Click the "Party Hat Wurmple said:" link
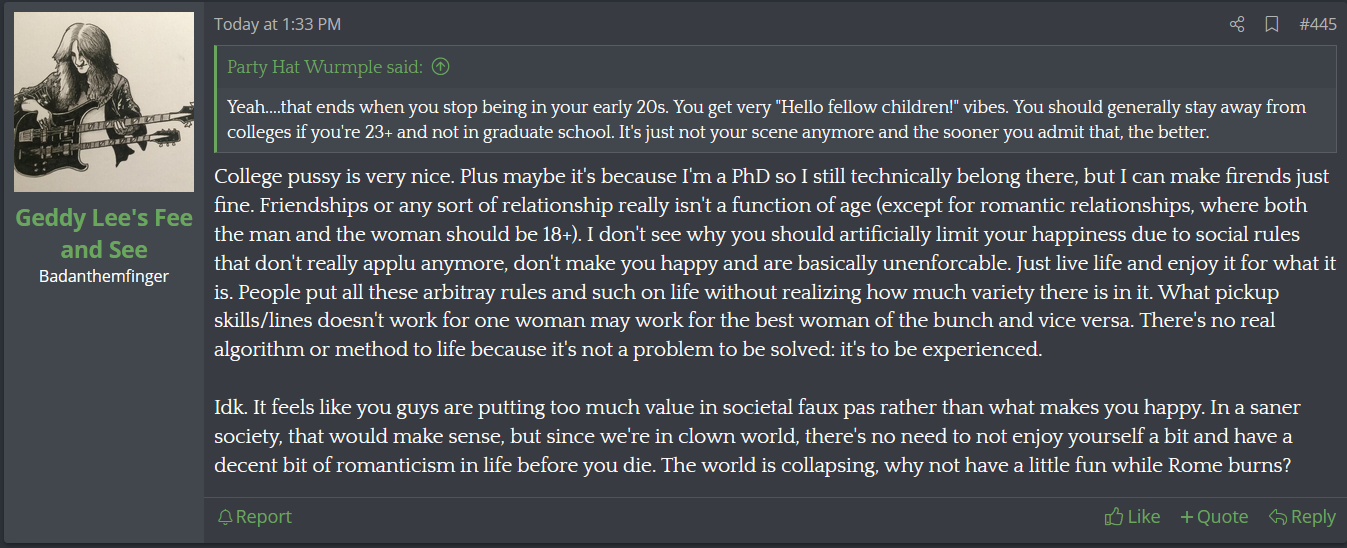Screen dimensions: 1347x548 [325, 67]
